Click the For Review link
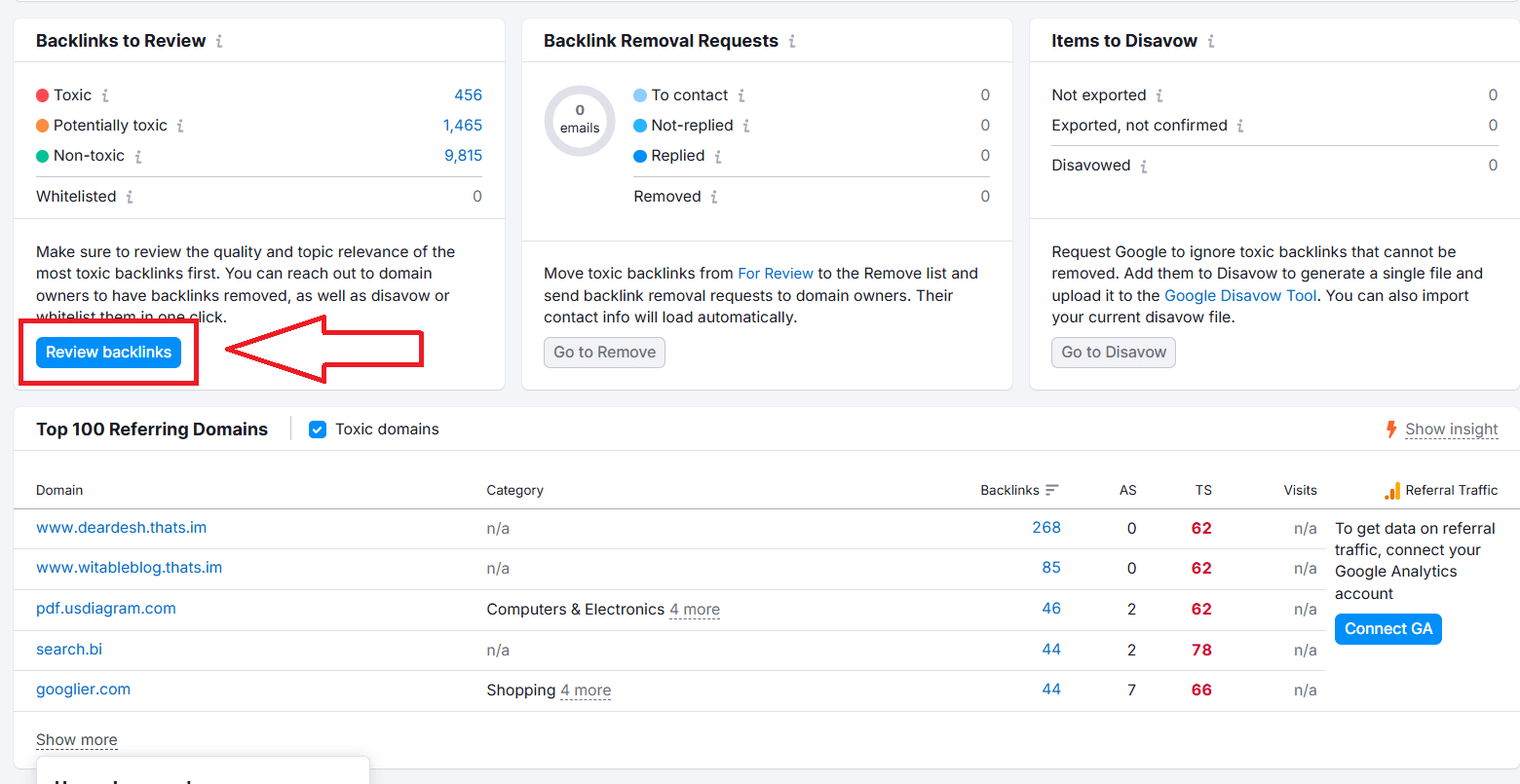Viewport: 1520px width, 784px height. click(x=776, y=273)
